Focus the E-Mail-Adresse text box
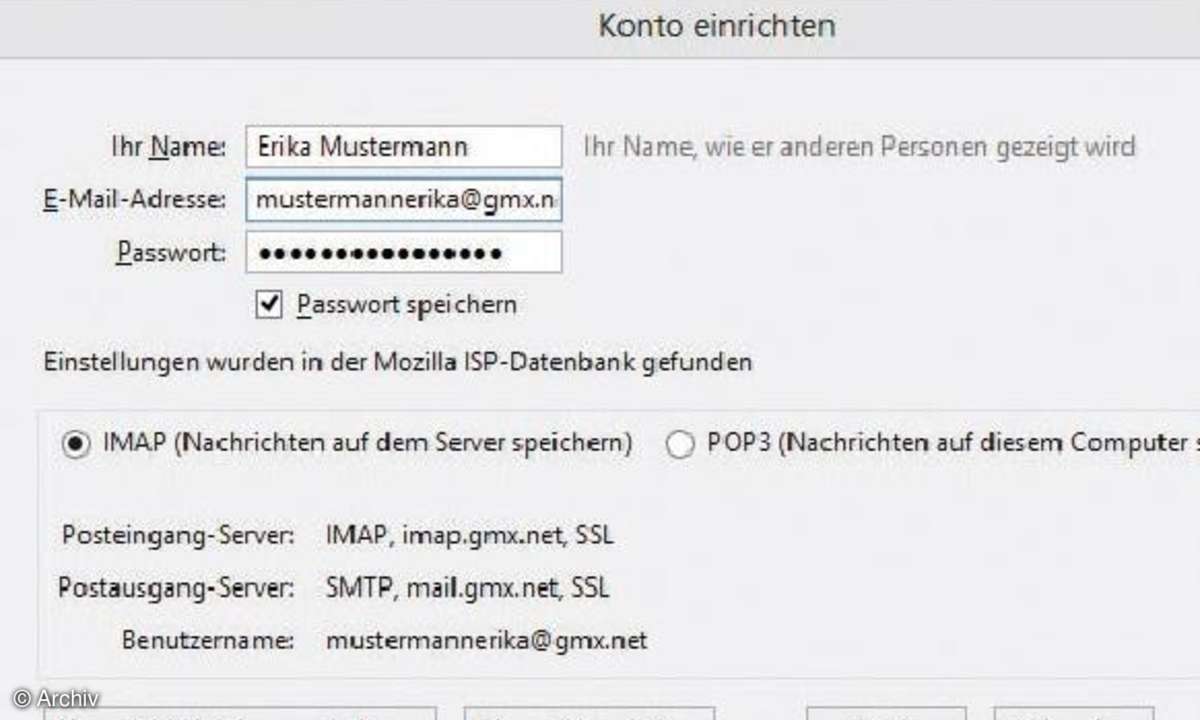Image resolution: width=1200 pixels, height=720 pixels. [403, 199]
